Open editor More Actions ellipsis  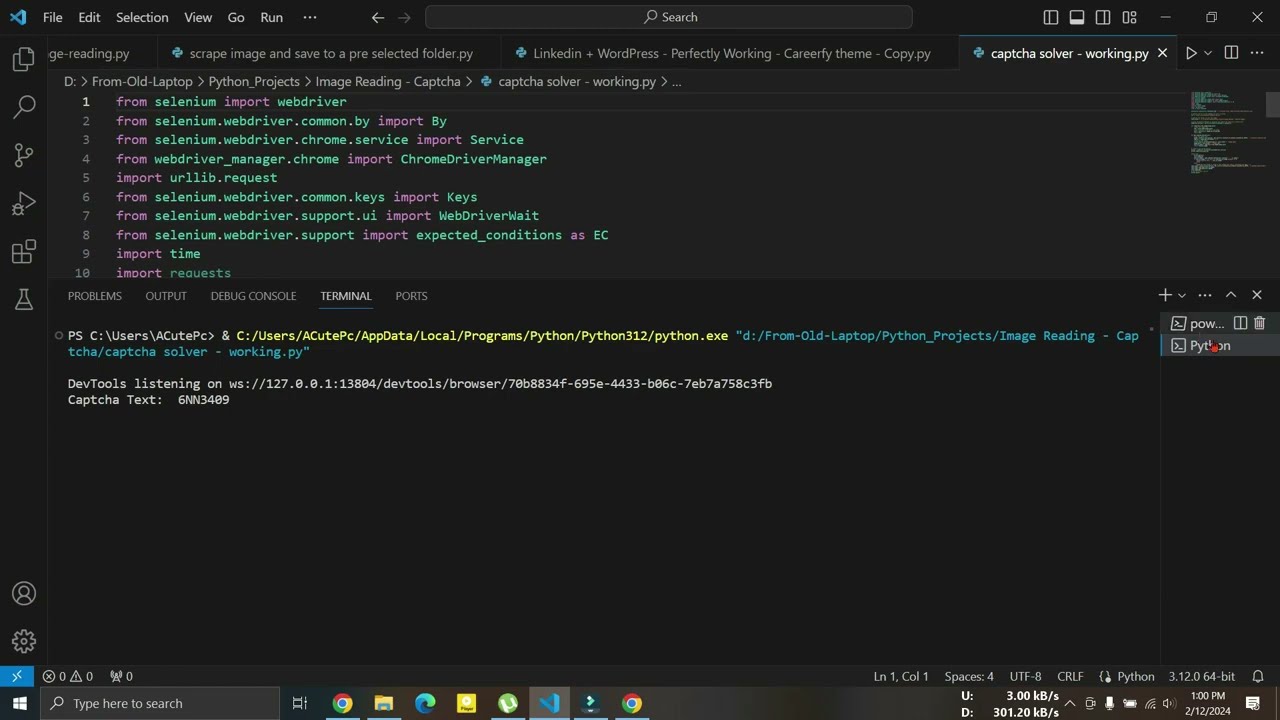(x=1258, y=53)
